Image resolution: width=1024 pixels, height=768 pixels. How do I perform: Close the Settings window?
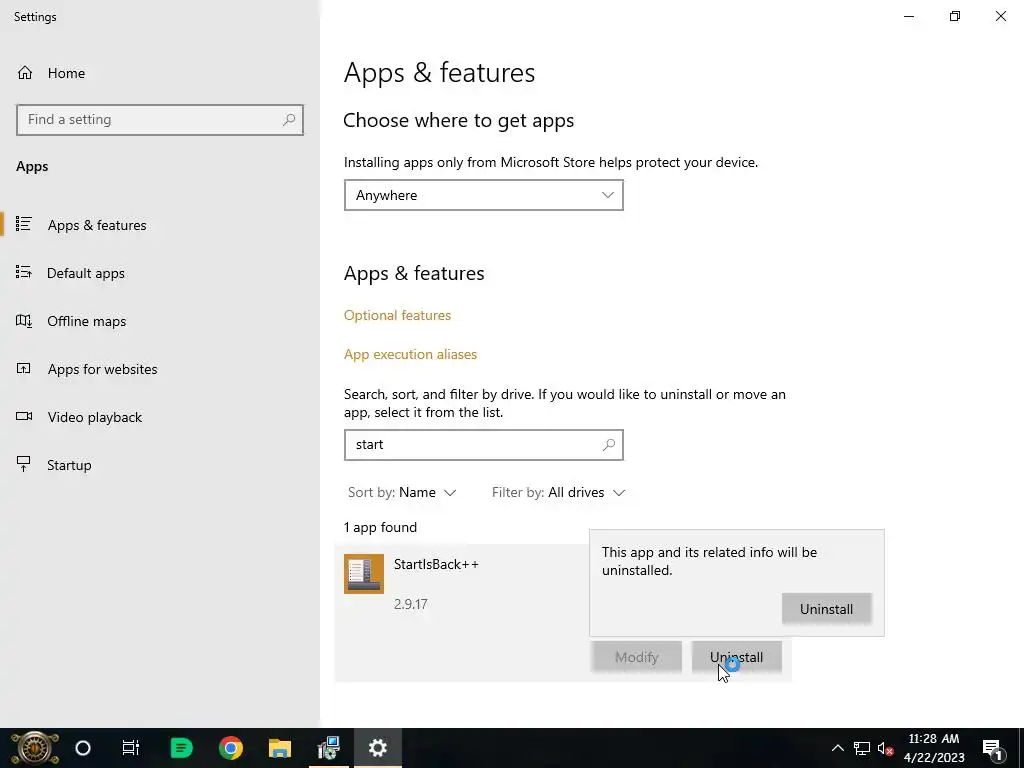coord(1000,16)
